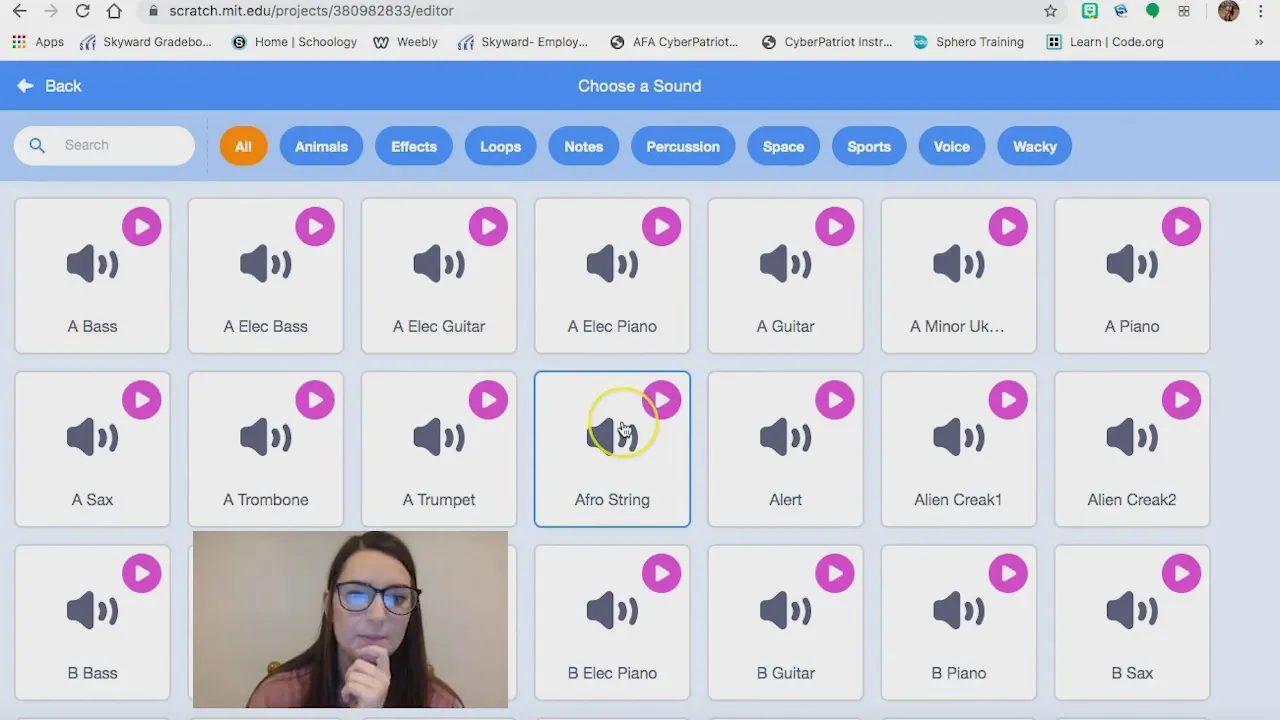Play preview of A Elec Bass sound
The height and width of the screenshot is (720, 1280).
(x=315, y=227)
